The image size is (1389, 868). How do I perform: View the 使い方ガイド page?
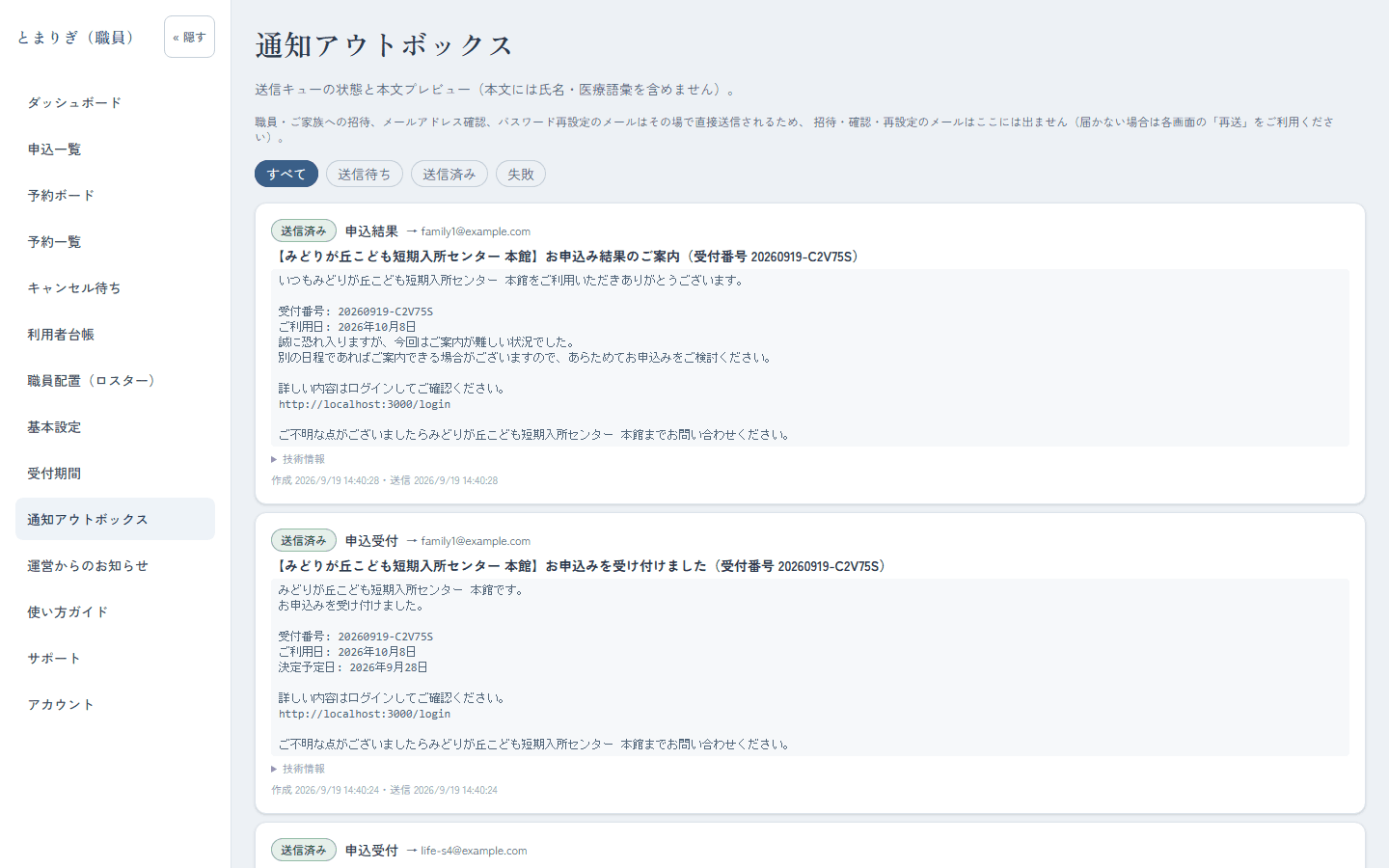(115, 611)
